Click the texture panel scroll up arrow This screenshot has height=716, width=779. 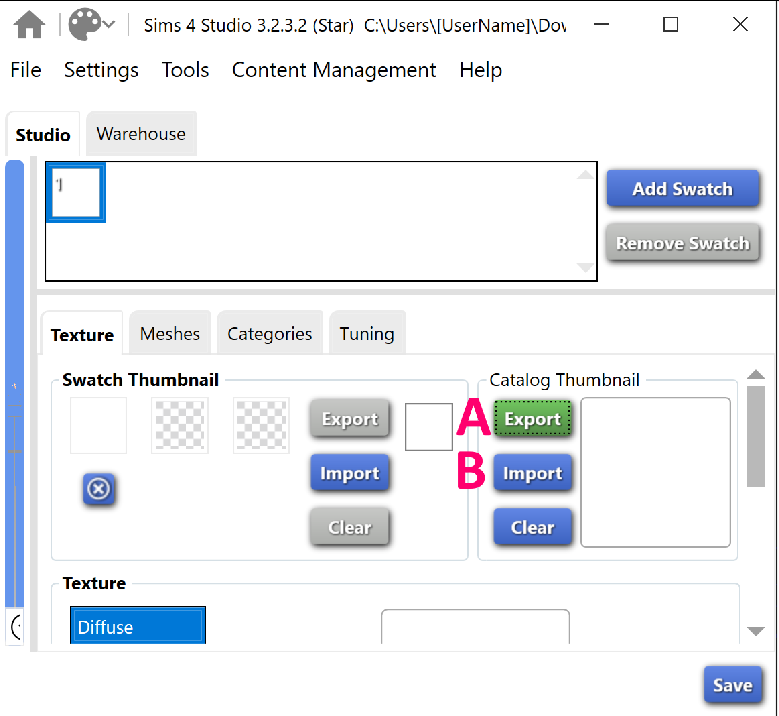(x=756, y=375)
